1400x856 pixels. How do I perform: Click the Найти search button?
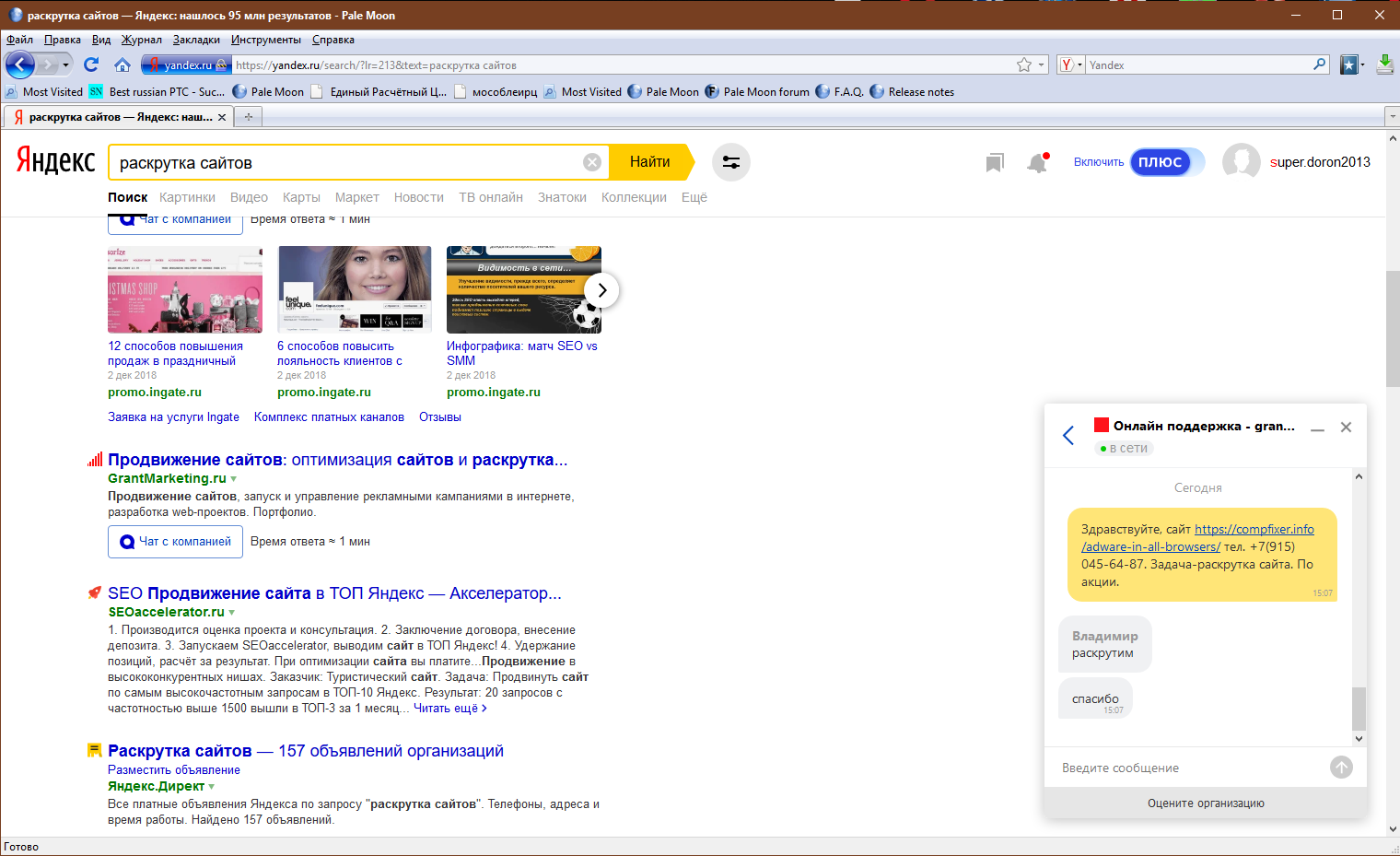(x=650, y=162)
